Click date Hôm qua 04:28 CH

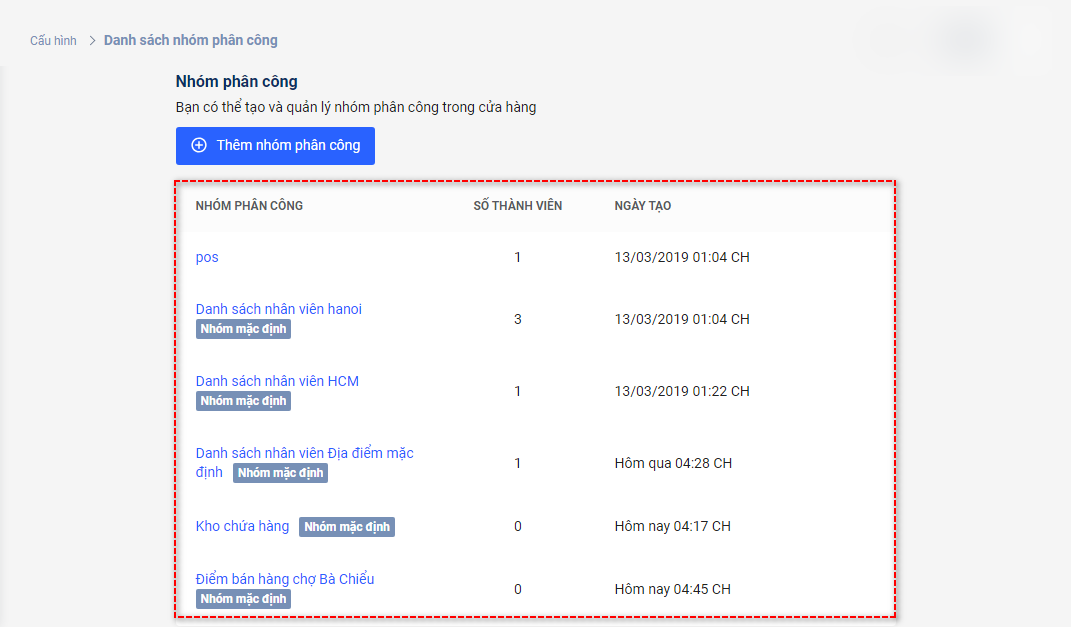673,463
